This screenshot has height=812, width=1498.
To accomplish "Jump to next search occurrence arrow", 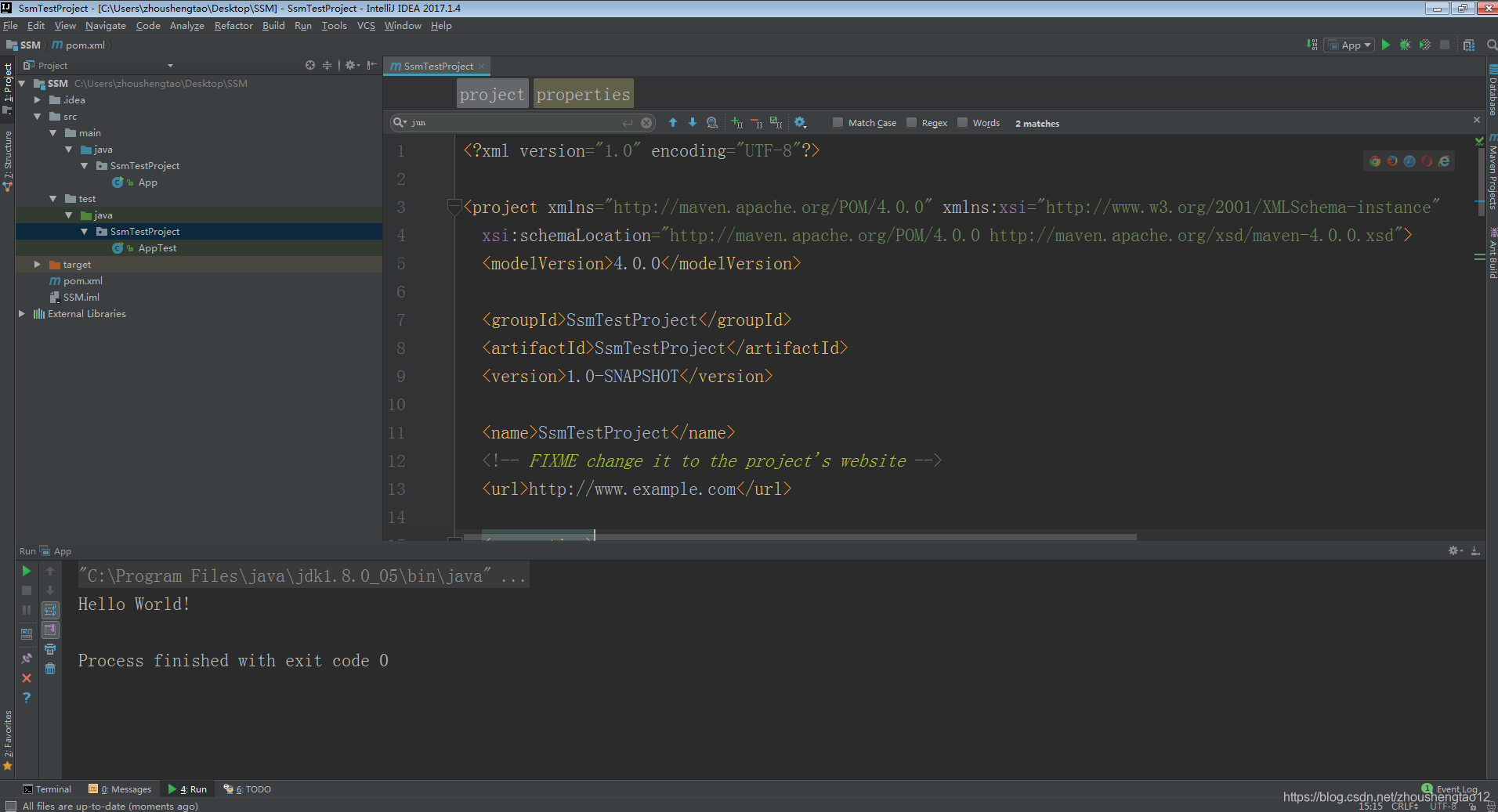I will 693,122.
